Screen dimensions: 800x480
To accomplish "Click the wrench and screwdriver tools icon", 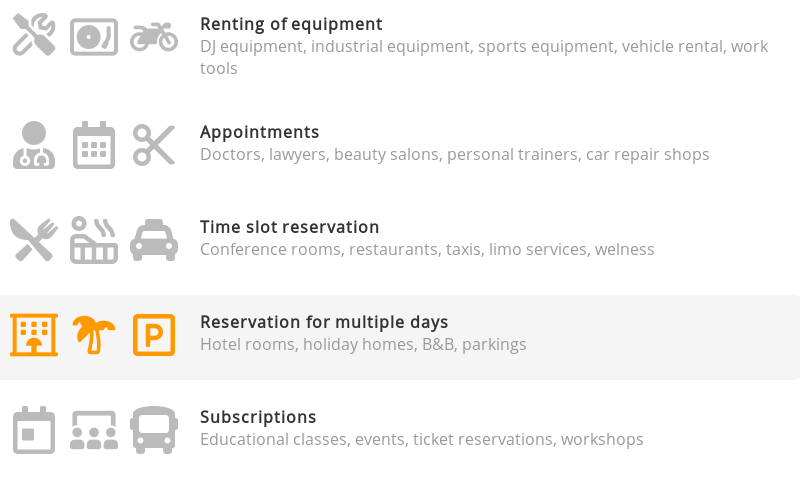I will [34, 35].
